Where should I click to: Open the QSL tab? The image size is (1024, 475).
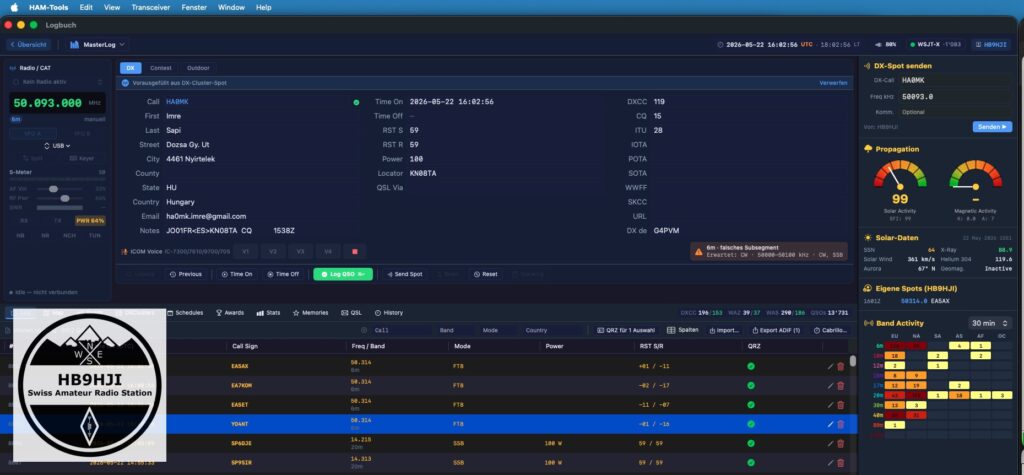351,313
